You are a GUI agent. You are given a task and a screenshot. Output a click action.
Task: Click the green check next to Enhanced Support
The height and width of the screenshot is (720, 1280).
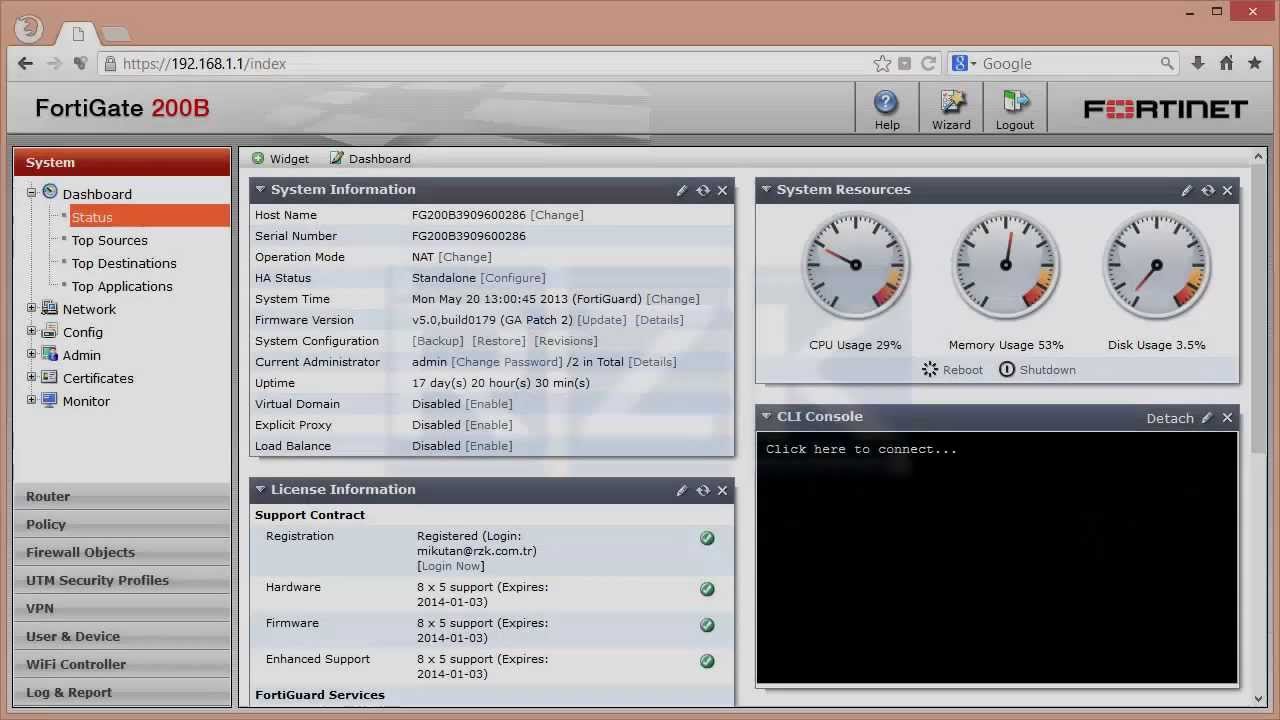click(707, 661)
